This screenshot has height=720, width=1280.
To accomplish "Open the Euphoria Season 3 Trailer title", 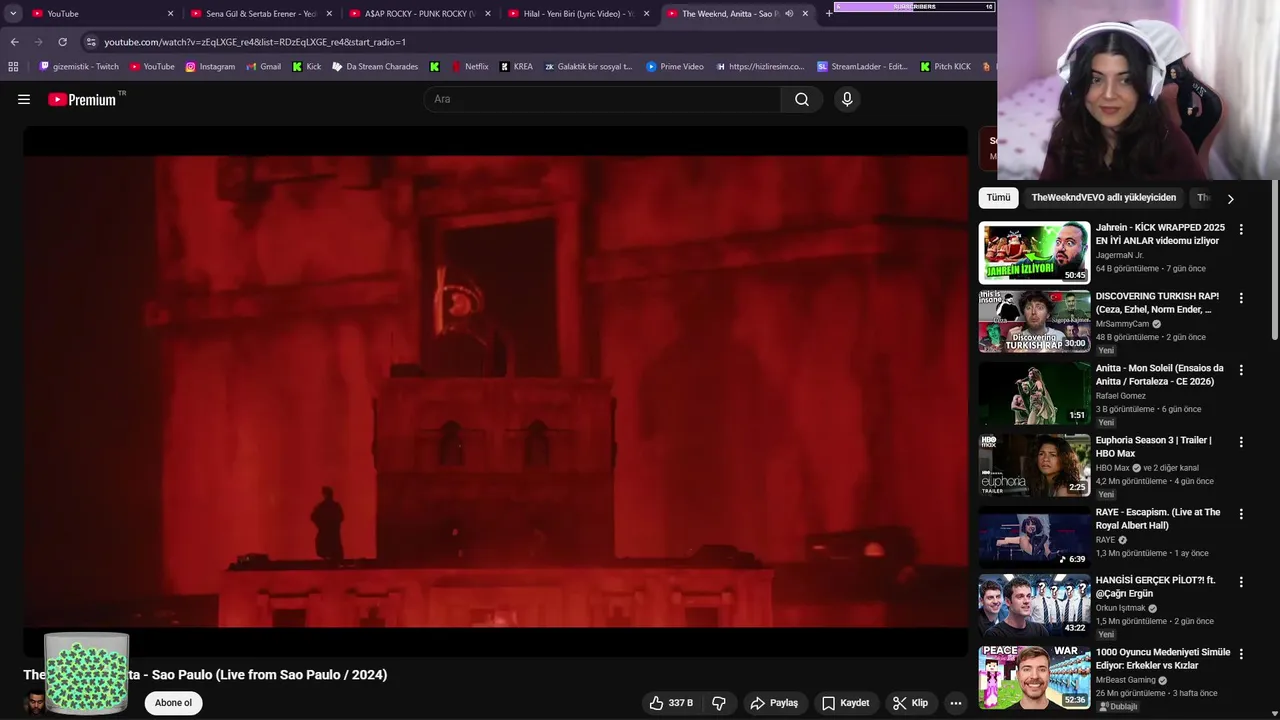I will point(1154,447).
